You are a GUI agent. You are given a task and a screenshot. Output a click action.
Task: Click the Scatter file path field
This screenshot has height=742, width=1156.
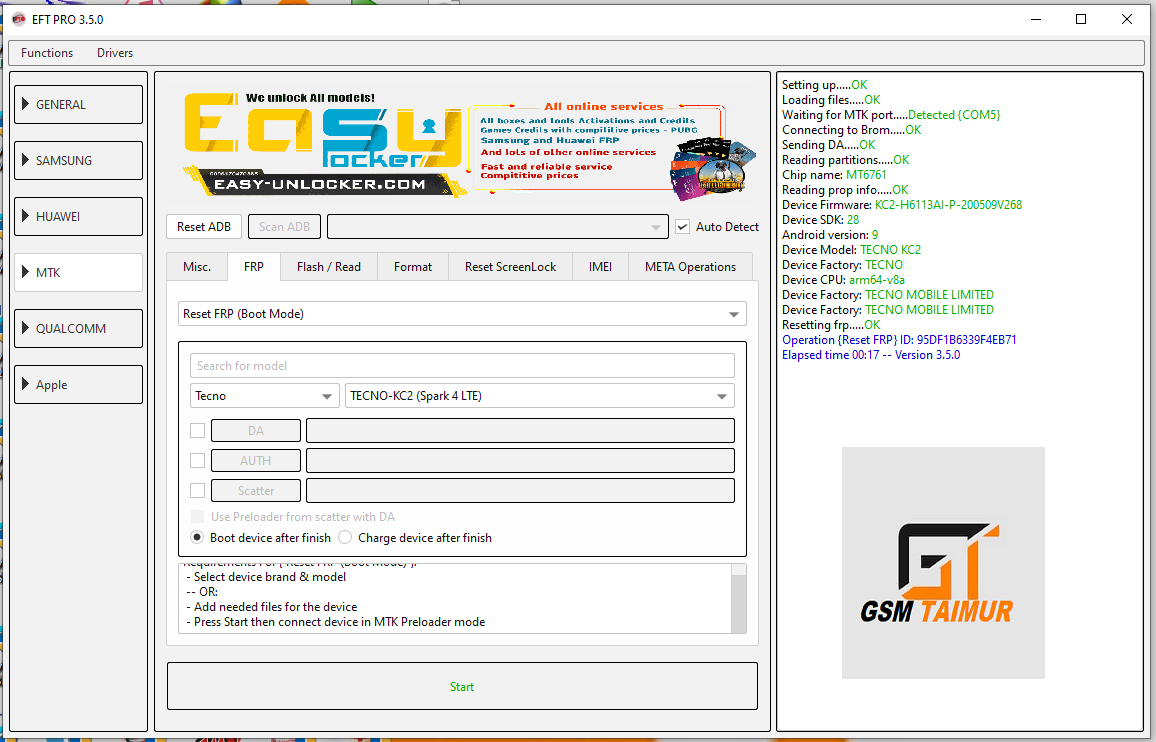click(x=520, y=491)
